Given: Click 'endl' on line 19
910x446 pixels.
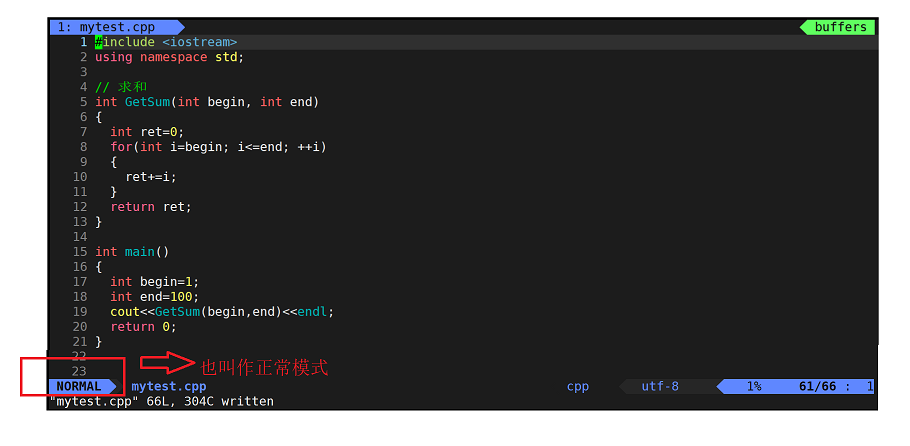Looking at the screenshot, I should pos(312,312).
